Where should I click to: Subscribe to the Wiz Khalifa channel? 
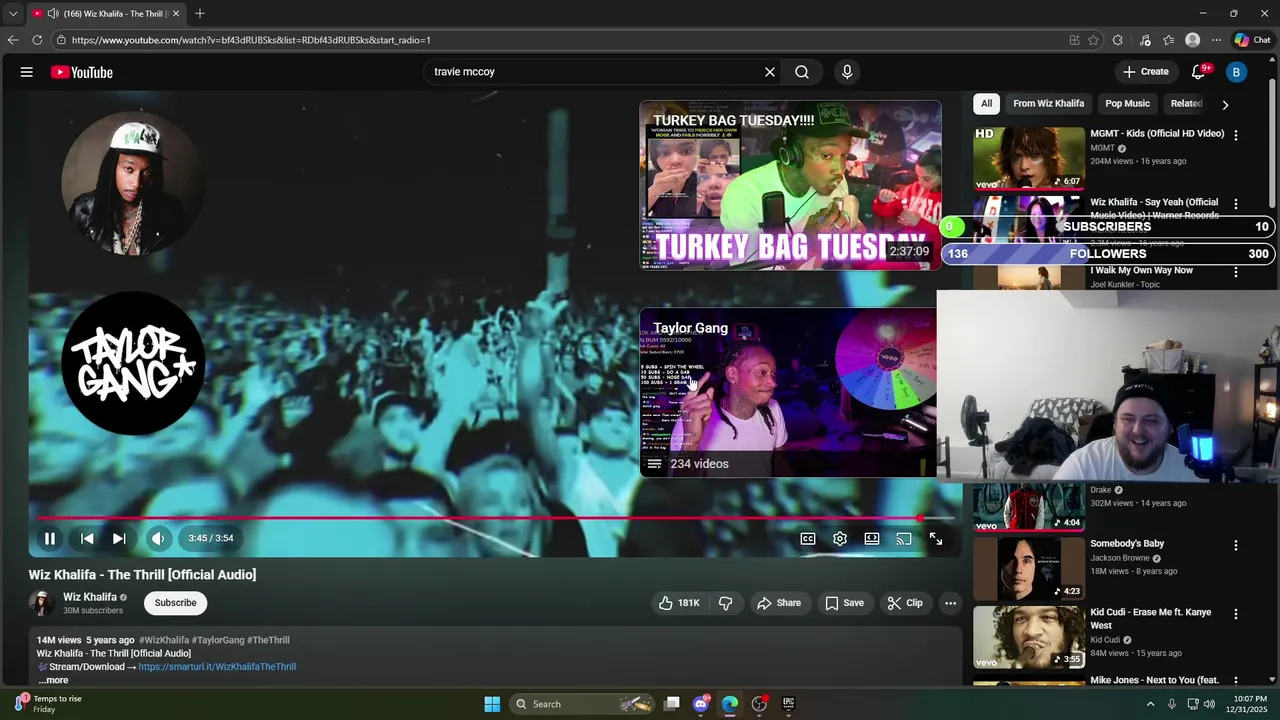click(x=175, y=603)
